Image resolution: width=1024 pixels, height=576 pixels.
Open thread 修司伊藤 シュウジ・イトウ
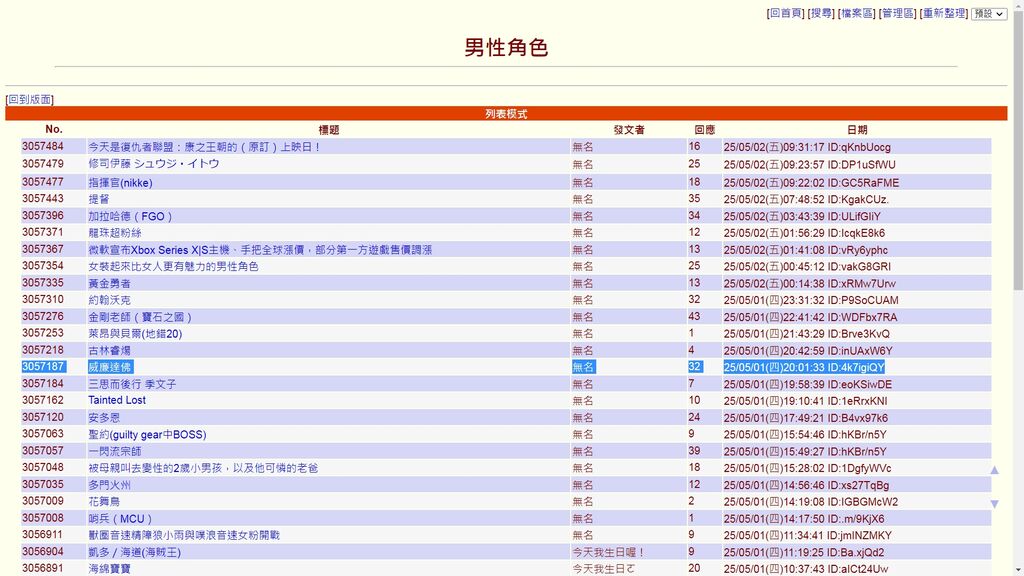click(153, 164)
